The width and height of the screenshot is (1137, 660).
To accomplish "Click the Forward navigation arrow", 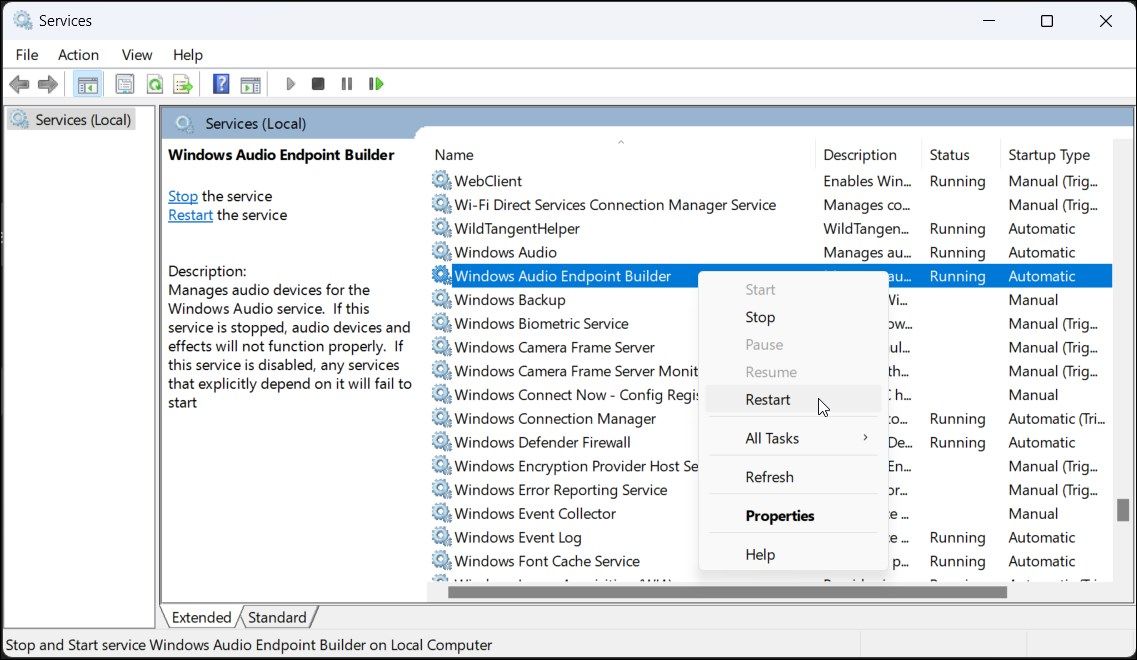I will (x=47, y=84).
